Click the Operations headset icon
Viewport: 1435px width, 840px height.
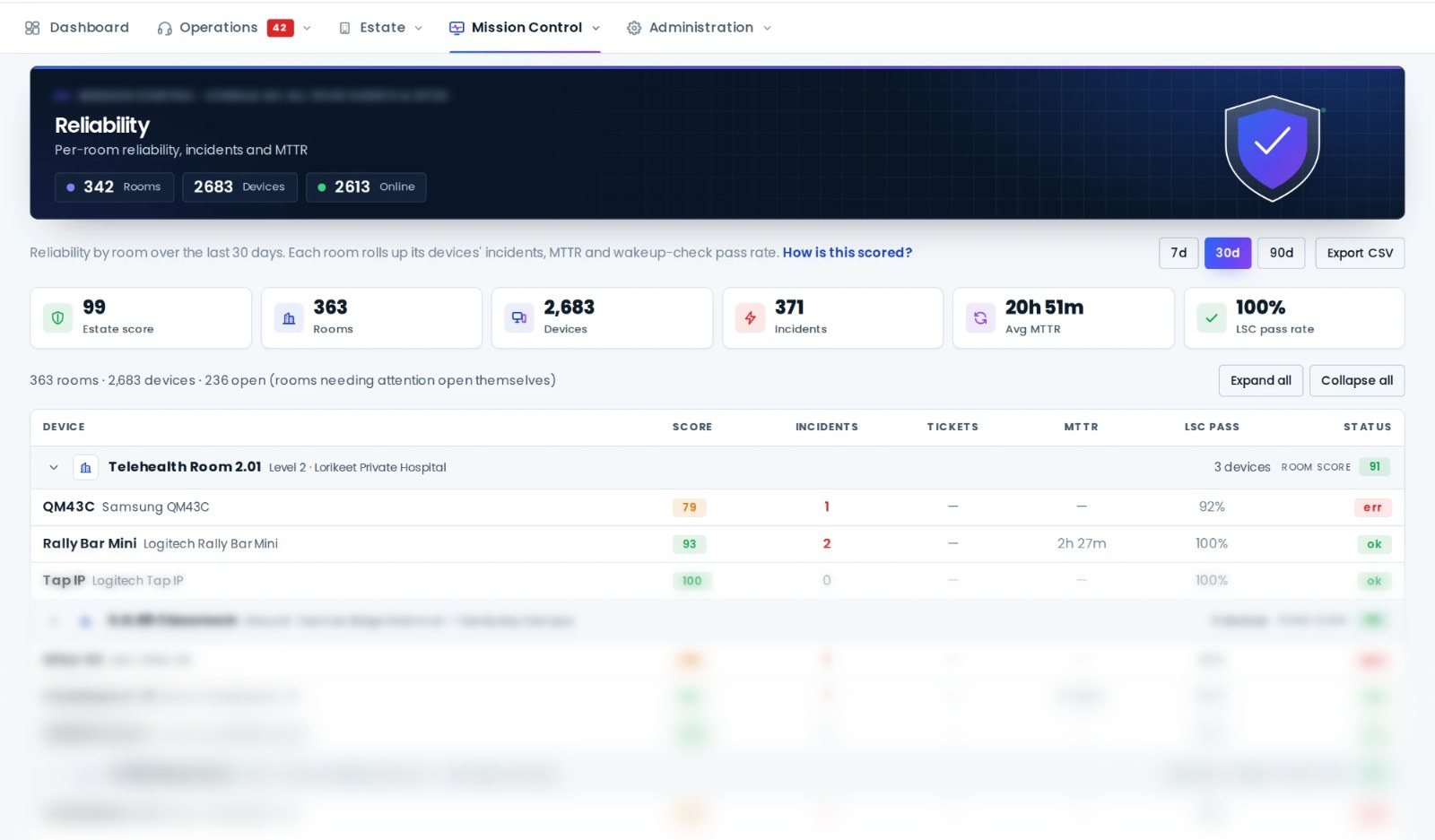(164, 28)
